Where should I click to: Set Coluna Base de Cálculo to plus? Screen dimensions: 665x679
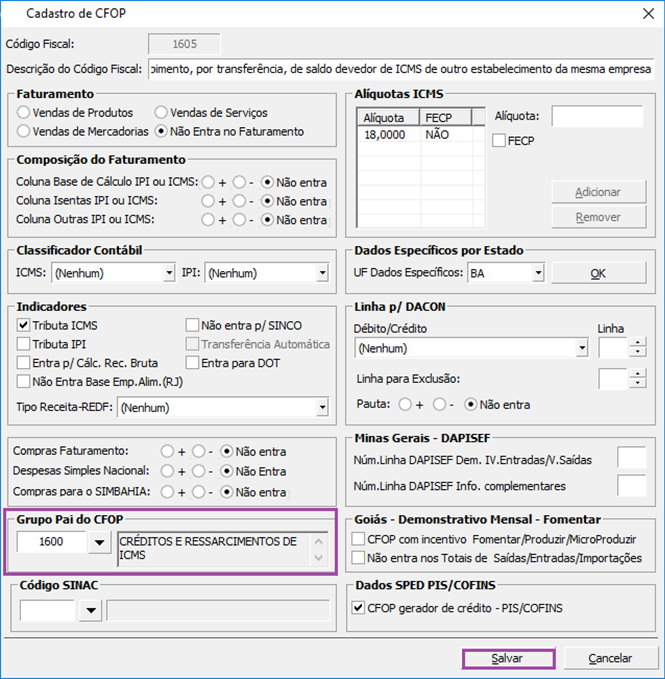point(208,182)
